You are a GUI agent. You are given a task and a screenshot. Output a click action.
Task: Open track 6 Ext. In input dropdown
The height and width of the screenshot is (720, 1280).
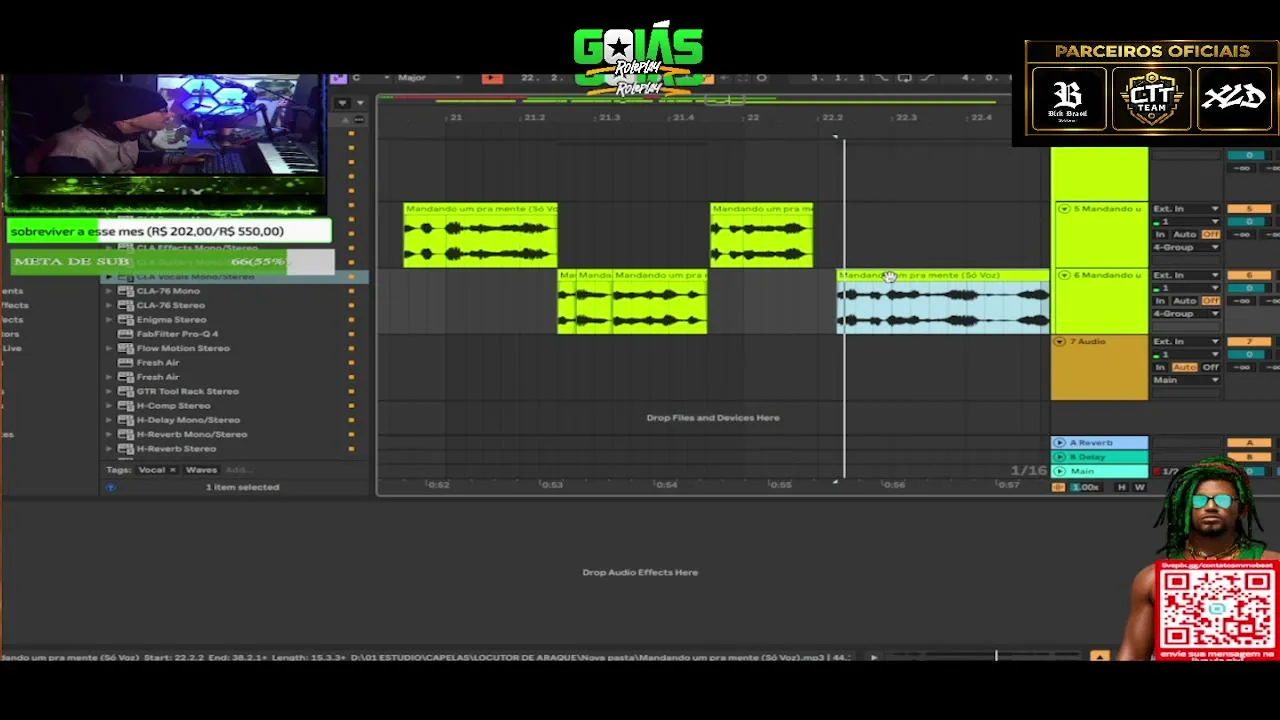tap(1186, 275)
